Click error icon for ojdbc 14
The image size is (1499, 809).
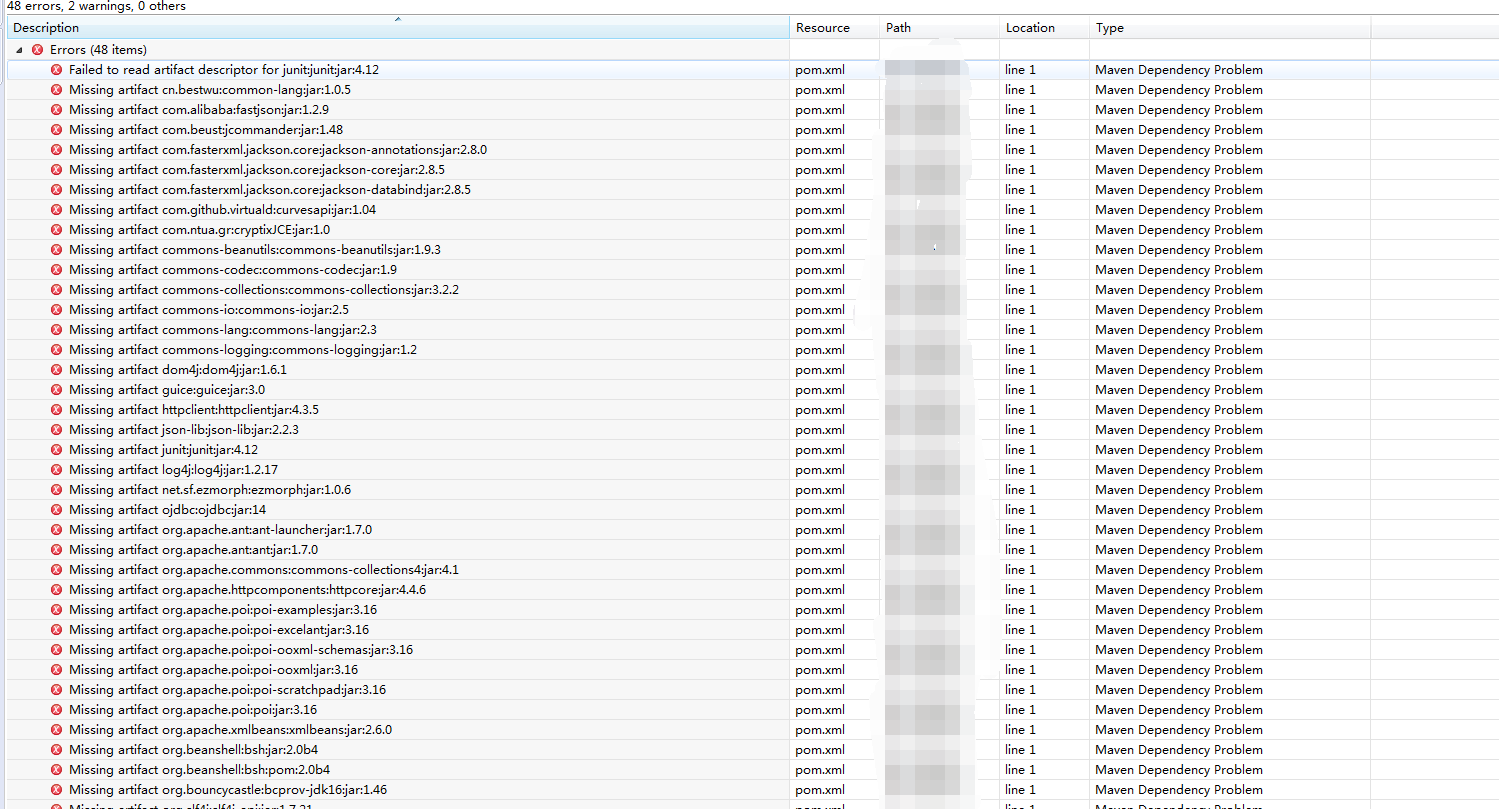click(57, 510)
